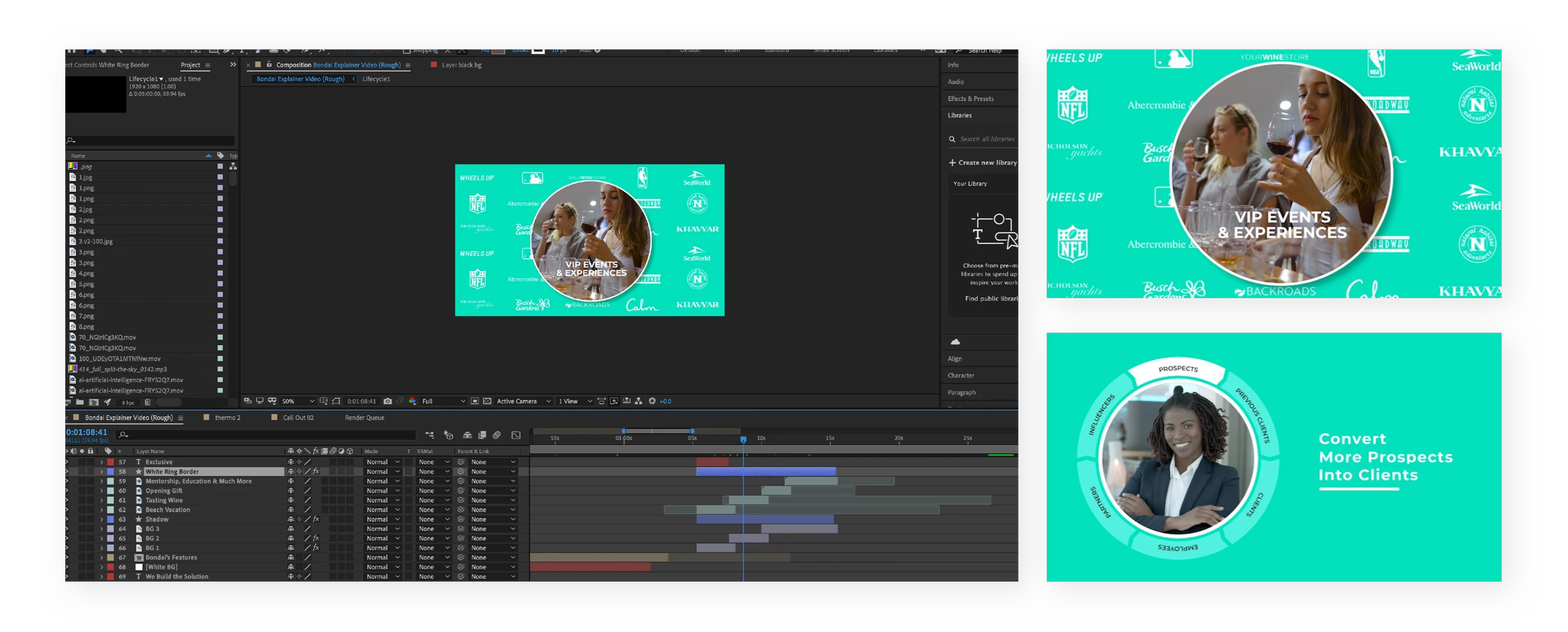The width and height of the screenshot is (1568, 632).
Task: Expand the White Ring Border layer
Action: point(102,471)
